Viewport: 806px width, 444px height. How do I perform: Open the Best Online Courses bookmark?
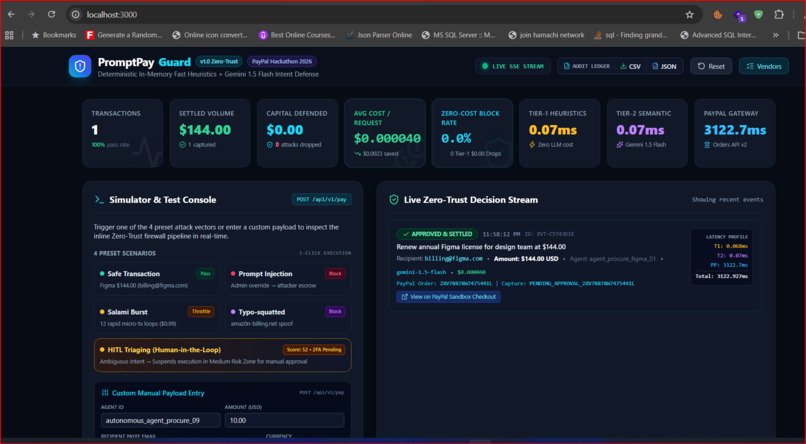pyautogui.click(x=297, y=35)
